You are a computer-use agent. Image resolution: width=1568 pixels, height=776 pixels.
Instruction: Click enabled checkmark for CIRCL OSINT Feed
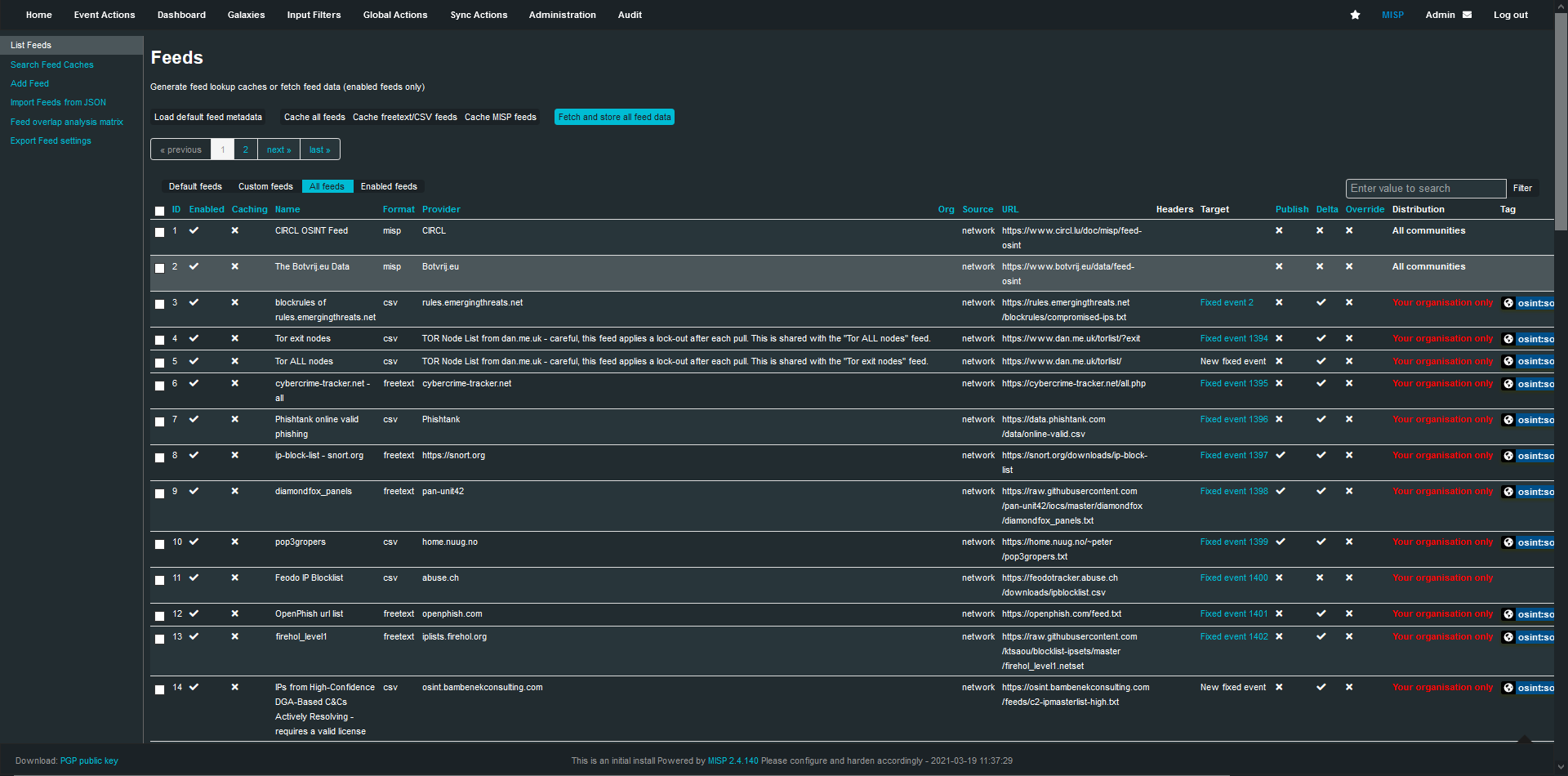tap(194, 230)
